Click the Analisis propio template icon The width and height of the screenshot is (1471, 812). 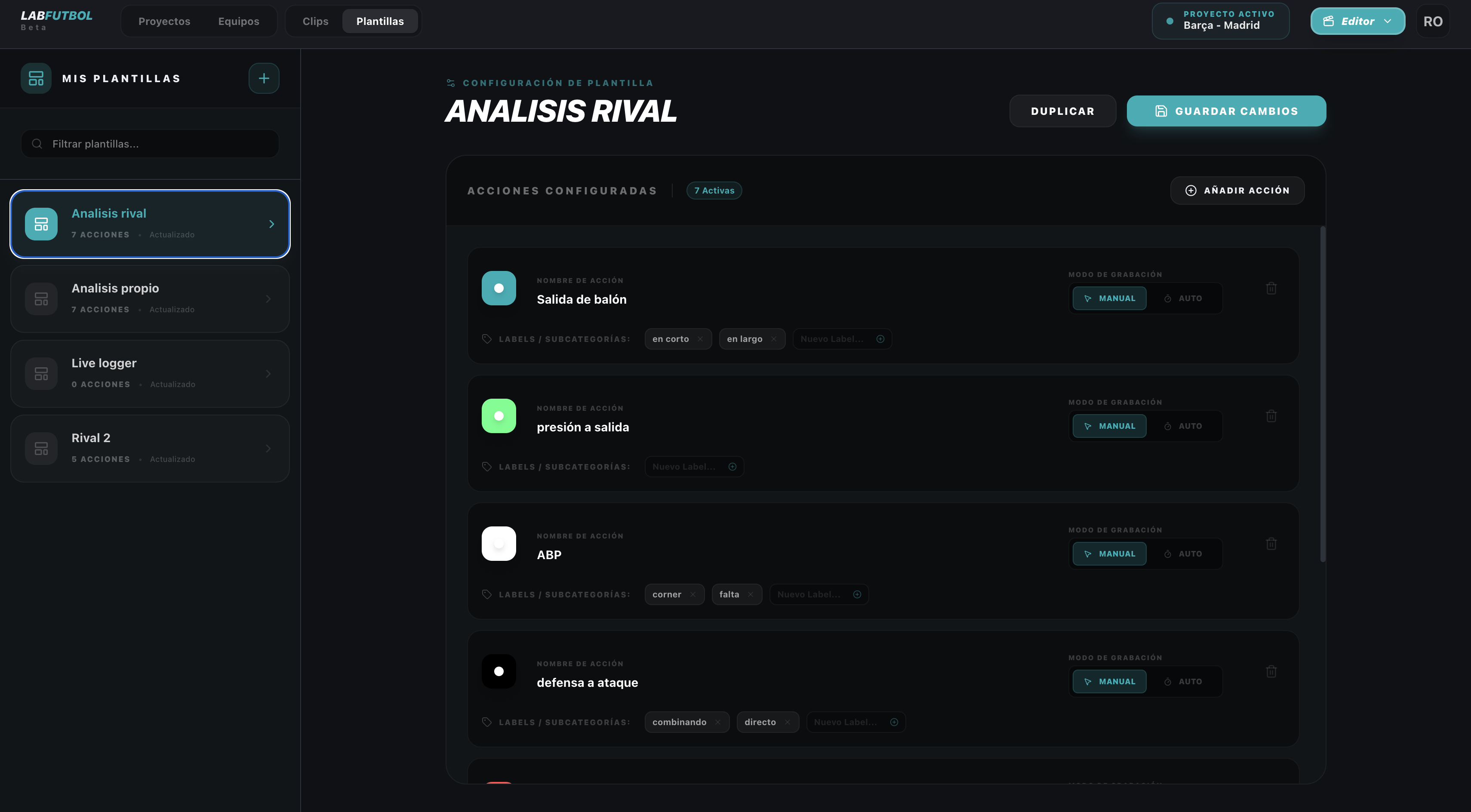click(41, 298)
